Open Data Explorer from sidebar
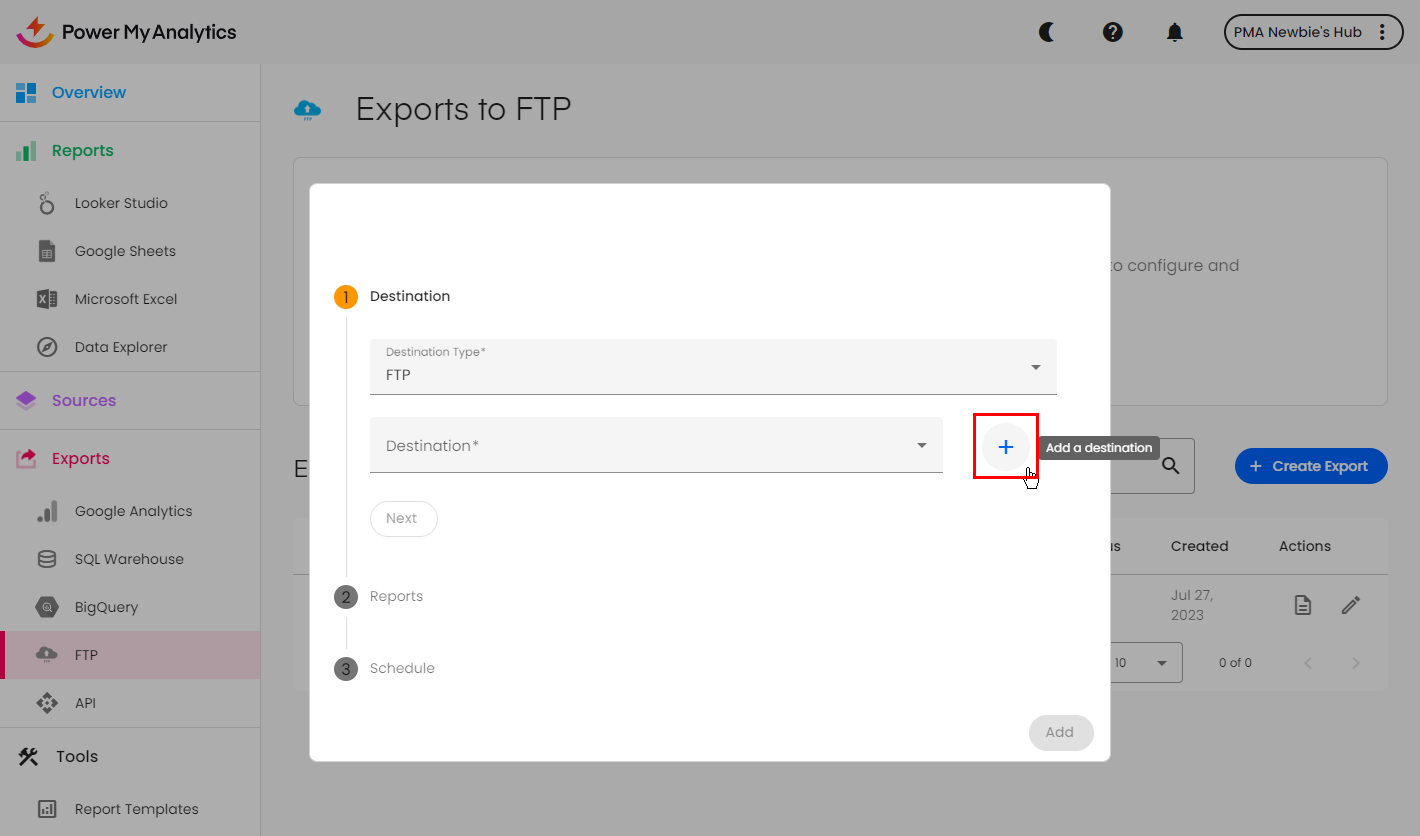 coord(120,347)
